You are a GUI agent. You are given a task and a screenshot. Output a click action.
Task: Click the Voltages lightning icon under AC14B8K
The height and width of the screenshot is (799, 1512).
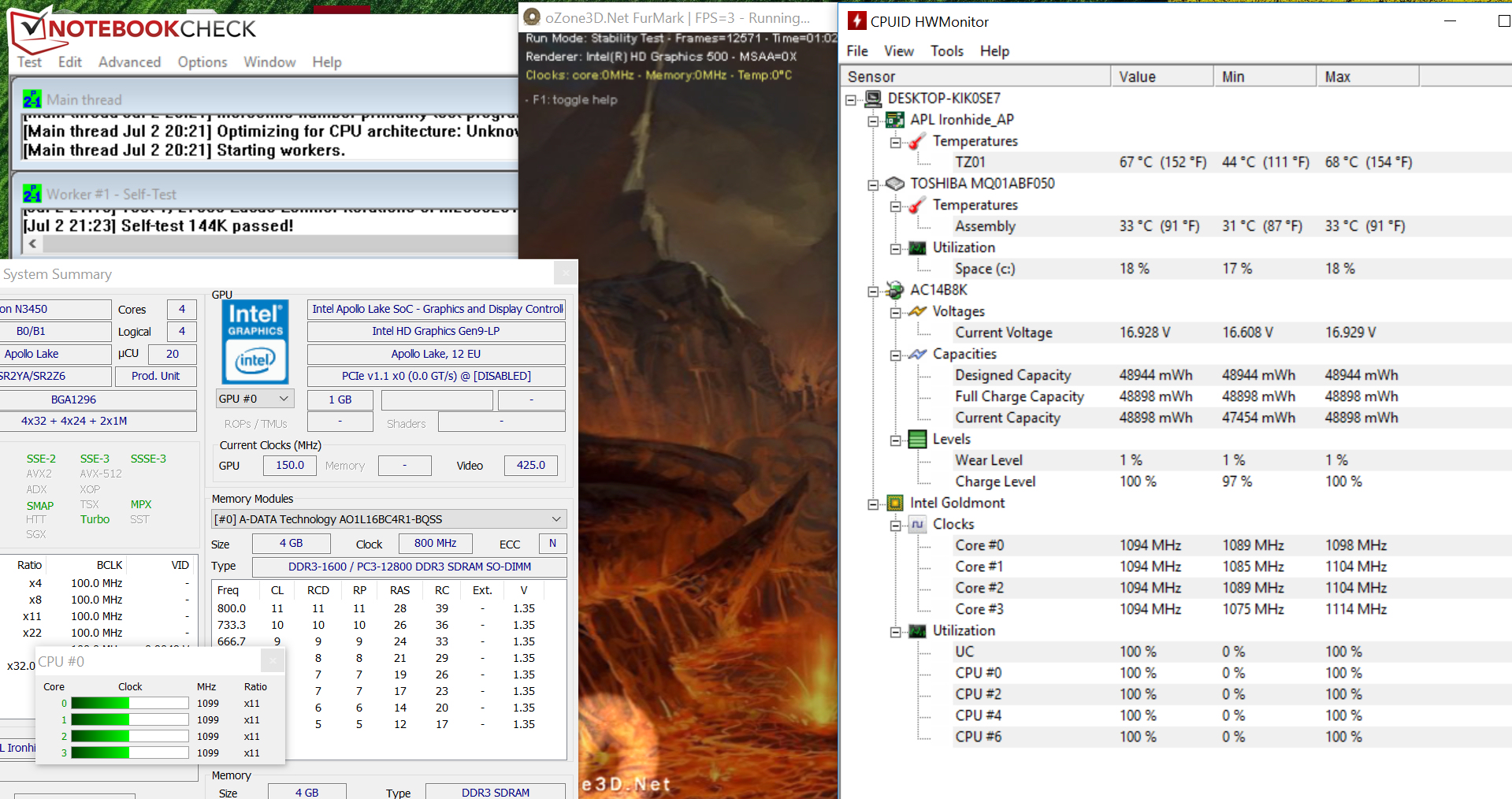917,311
